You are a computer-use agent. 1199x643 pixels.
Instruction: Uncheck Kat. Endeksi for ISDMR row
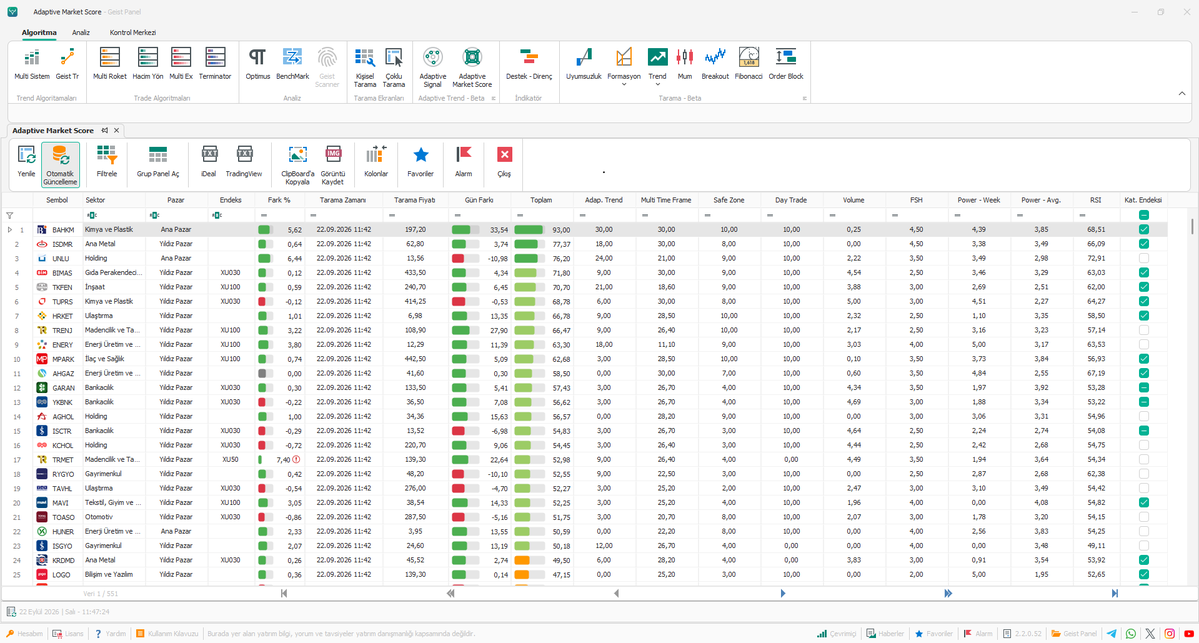coord(1144,244)
